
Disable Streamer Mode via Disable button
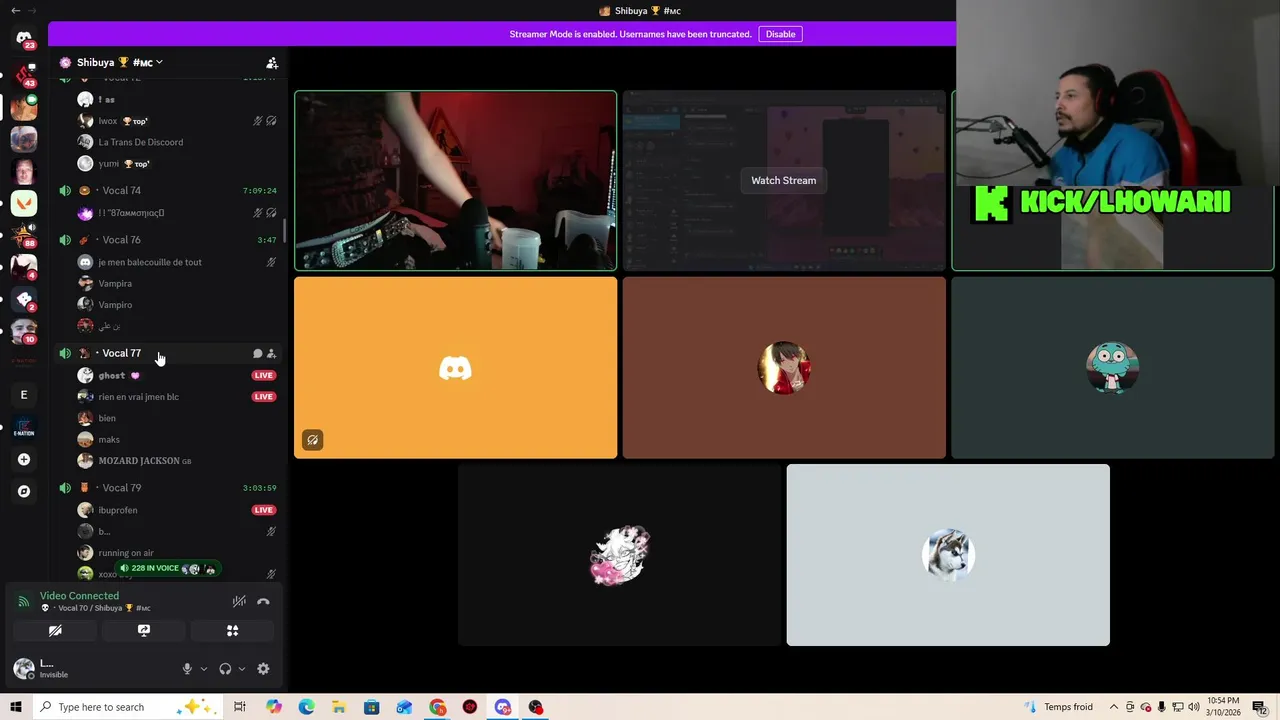(x=780, y=34)
